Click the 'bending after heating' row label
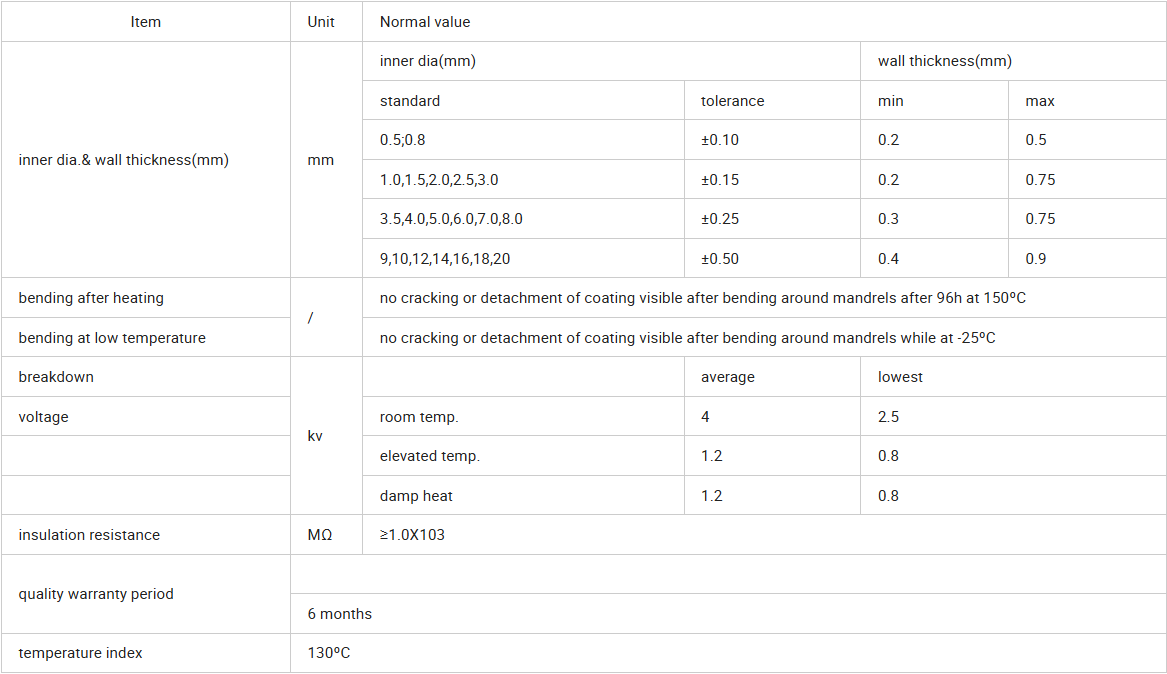 click(x=146, y=298)
